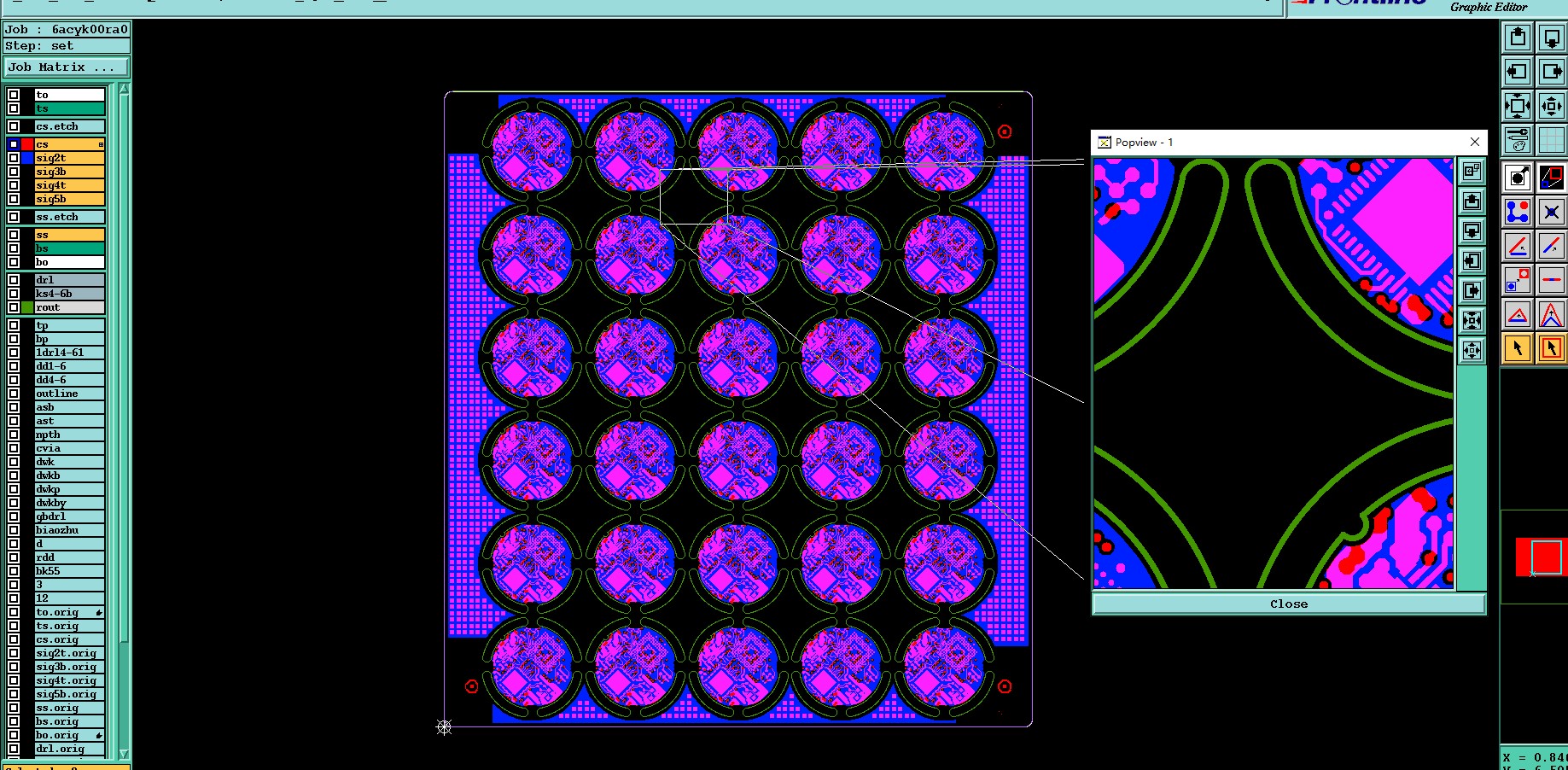Click the pan right arrow icon in main toolbar
Screen dimensions: 1568x770
click(1551, 72)
